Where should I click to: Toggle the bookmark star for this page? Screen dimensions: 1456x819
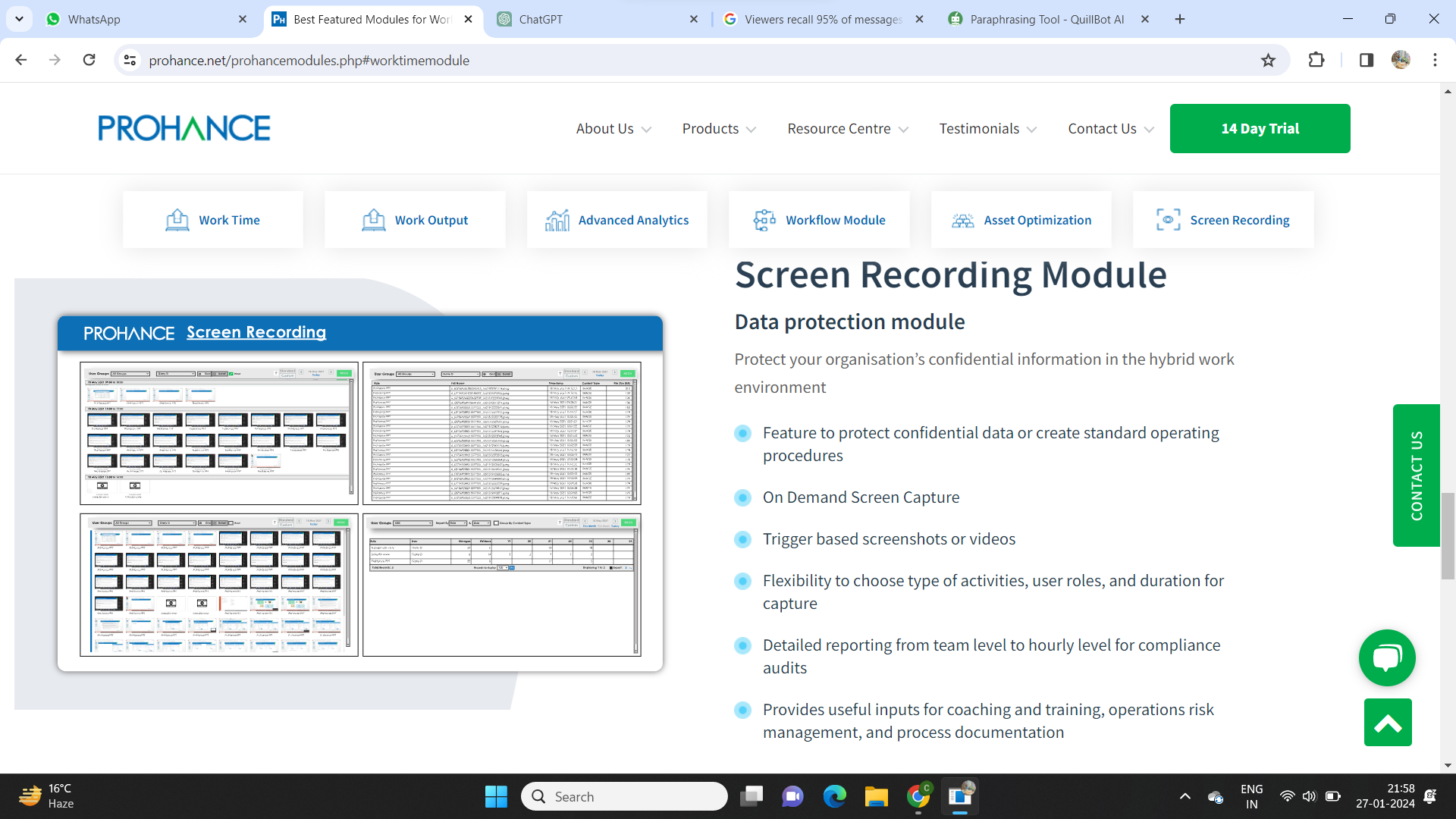click(1269, 60)
